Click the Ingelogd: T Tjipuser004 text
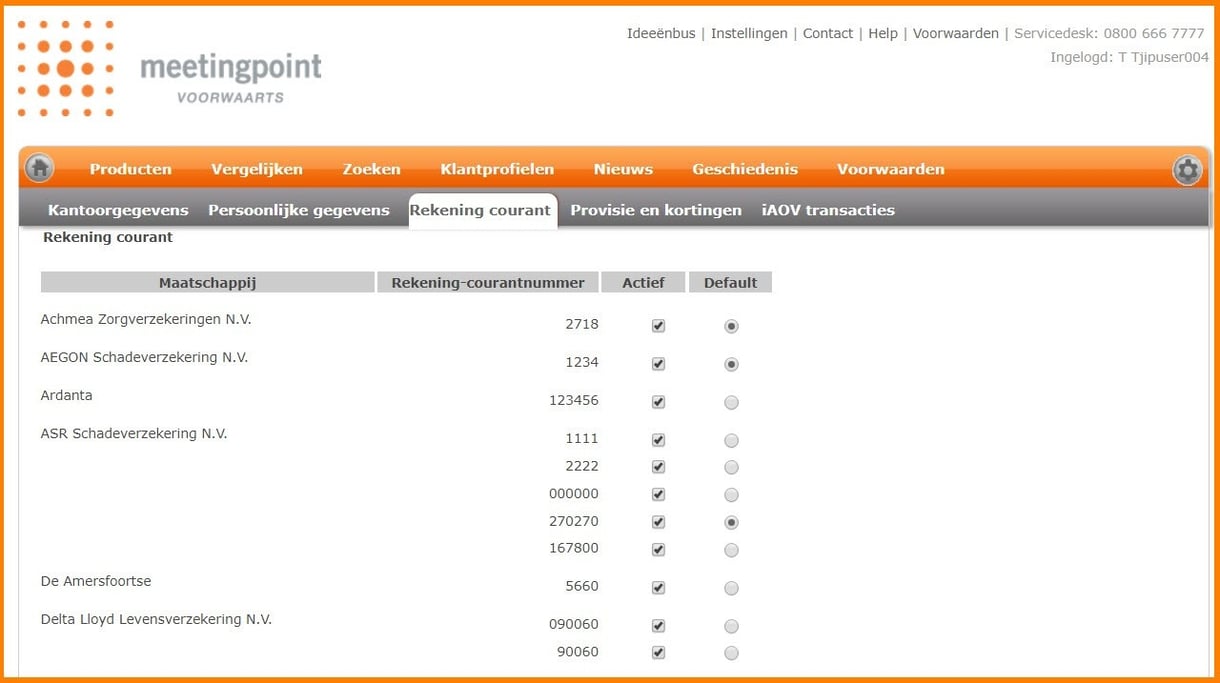 pyautogui.click(x=1129, y=57)
